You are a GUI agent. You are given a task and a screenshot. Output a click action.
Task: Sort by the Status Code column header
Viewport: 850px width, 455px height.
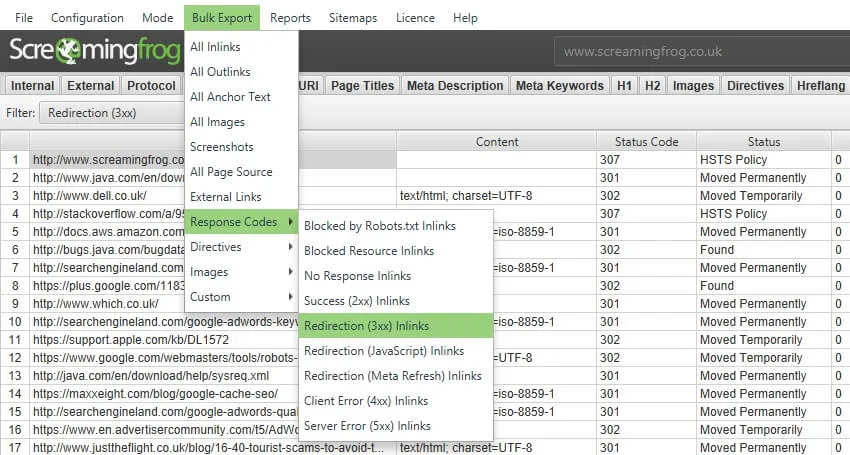tap(646, 141)
